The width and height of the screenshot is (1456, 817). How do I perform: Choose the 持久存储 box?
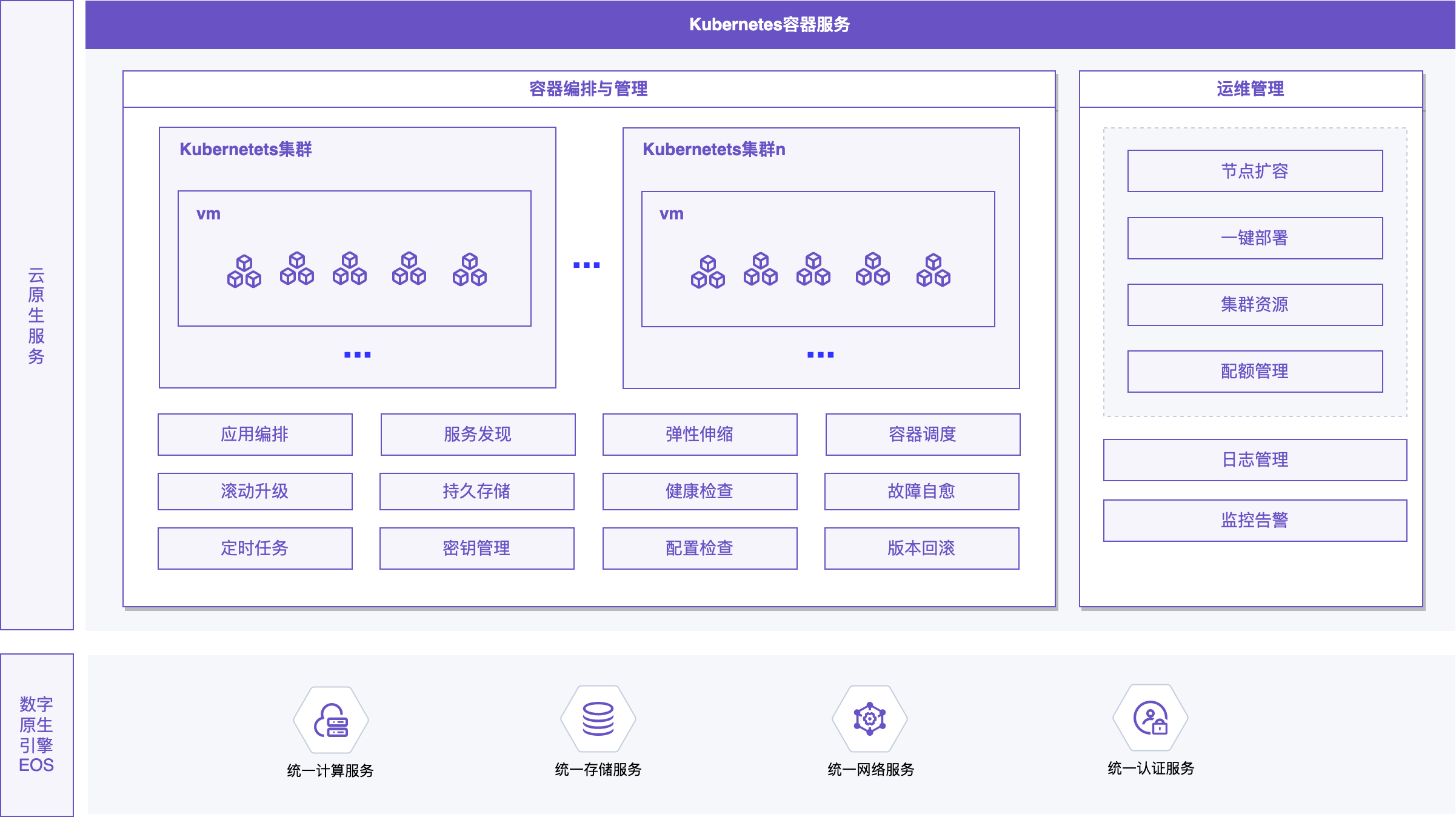tap(477, 492)
